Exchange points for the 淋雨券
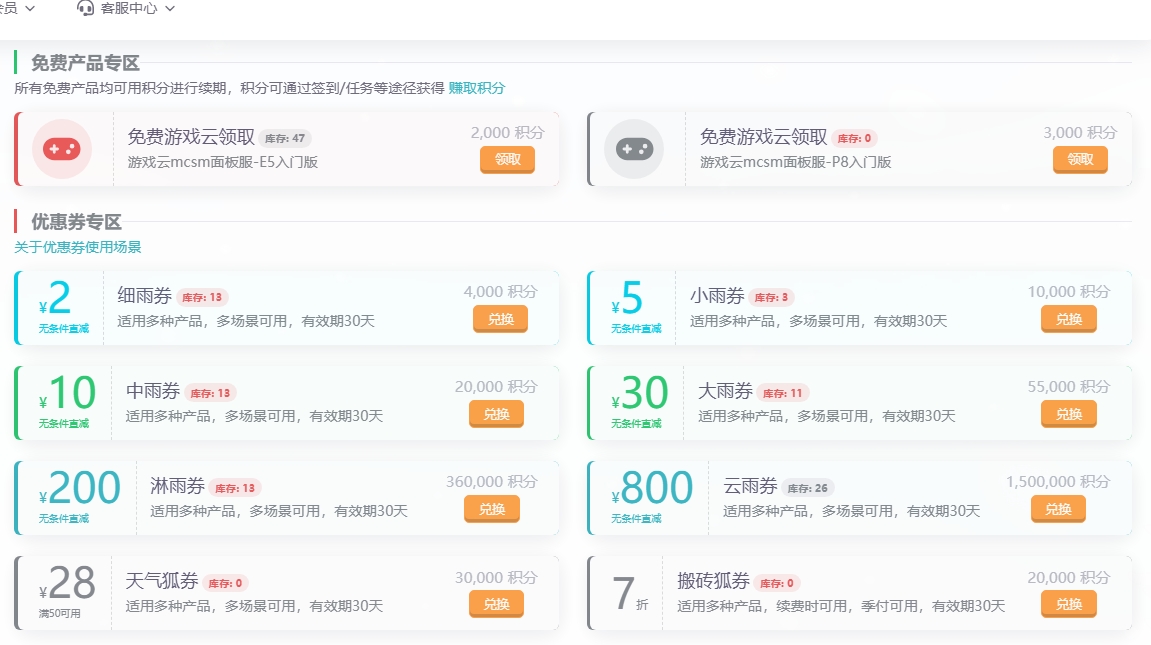 point(492,509)
